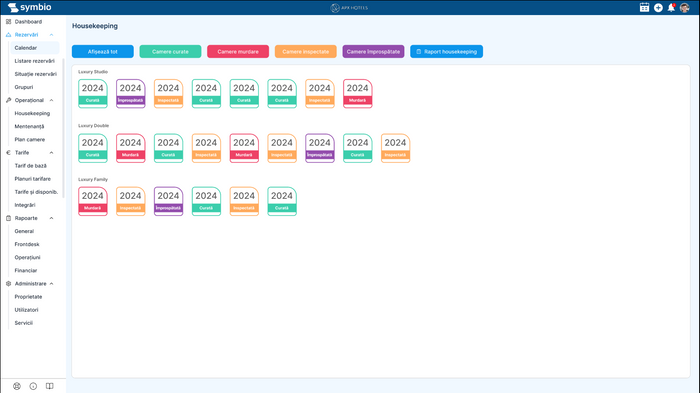This screenshot has height=393, width=700.
Task: Click the Administrare gear icon
Action: point(8,284)
